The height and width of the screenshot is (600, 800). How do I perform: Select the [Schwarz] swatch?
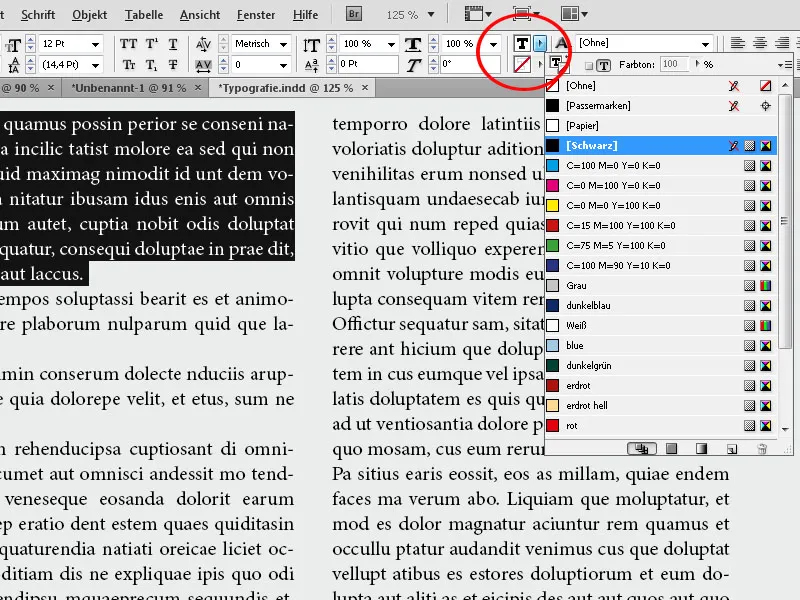pos(661,145)
